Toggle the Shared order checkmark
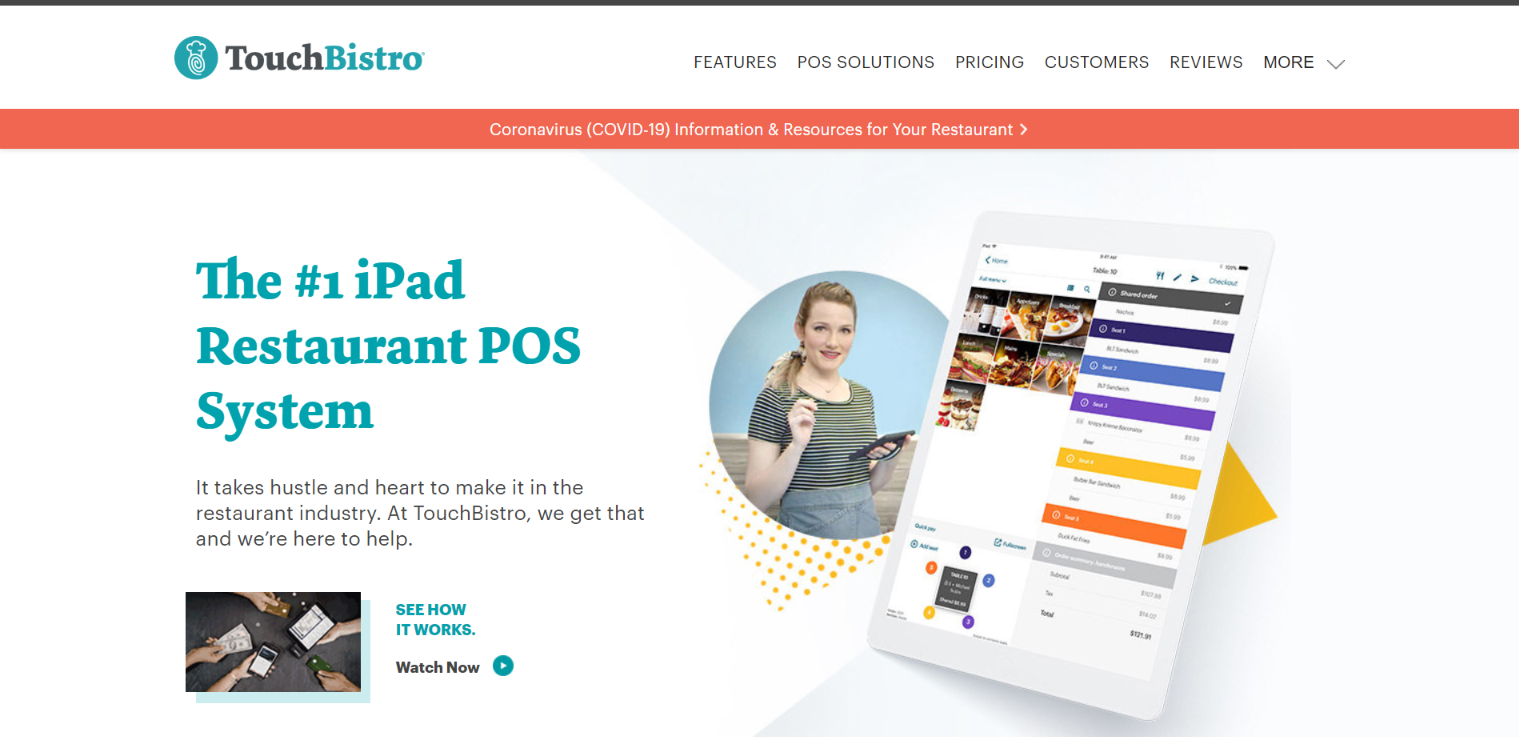This screenshot has height=737, width=1519. click(1227, 303)
